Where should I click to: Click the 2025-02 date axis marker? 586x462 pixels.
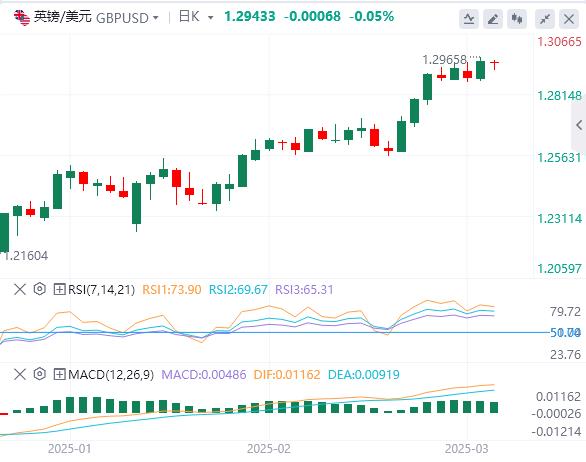click(x=269, y=449)
